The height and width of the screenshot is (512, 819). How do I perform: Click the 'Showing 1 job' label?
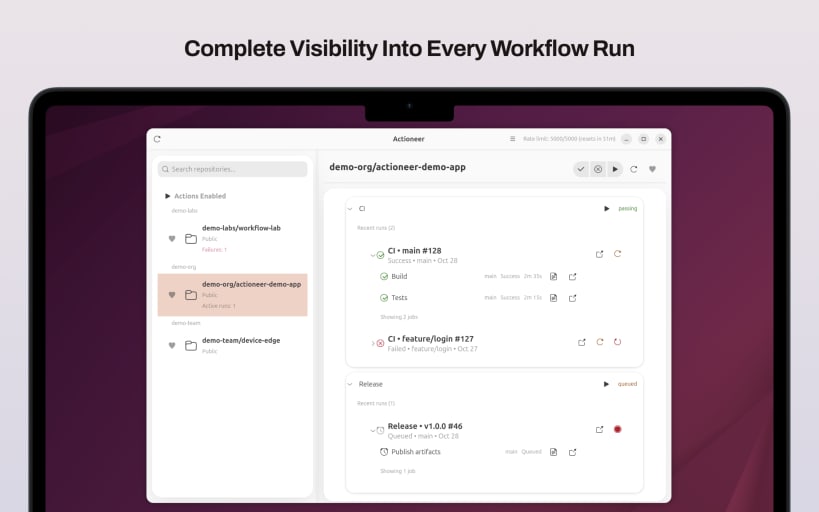(397, 471)
